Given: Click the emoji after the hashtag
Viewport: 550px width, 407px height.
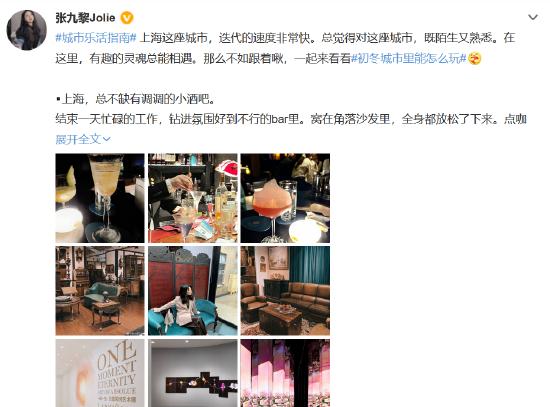Looking at the screenshot, I should [475, 58].
